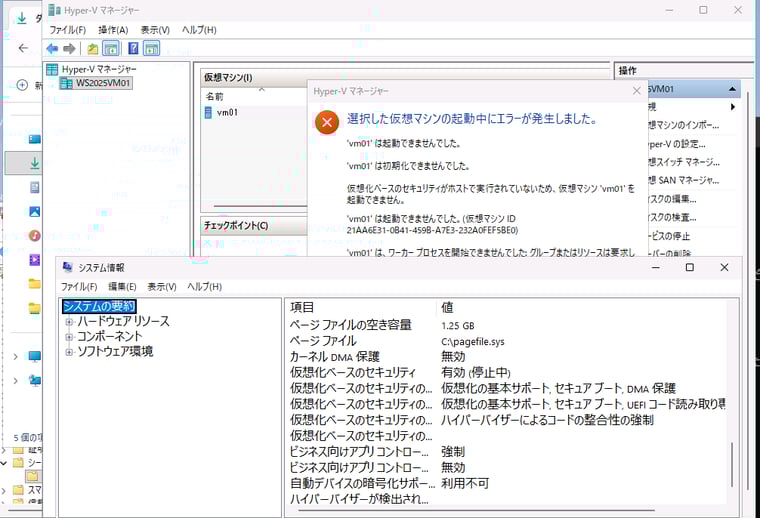Open 表示(V) menu in システム情報
Viewport: 760px width, 518px height.
pyautogui.click(x=162, y=287)
